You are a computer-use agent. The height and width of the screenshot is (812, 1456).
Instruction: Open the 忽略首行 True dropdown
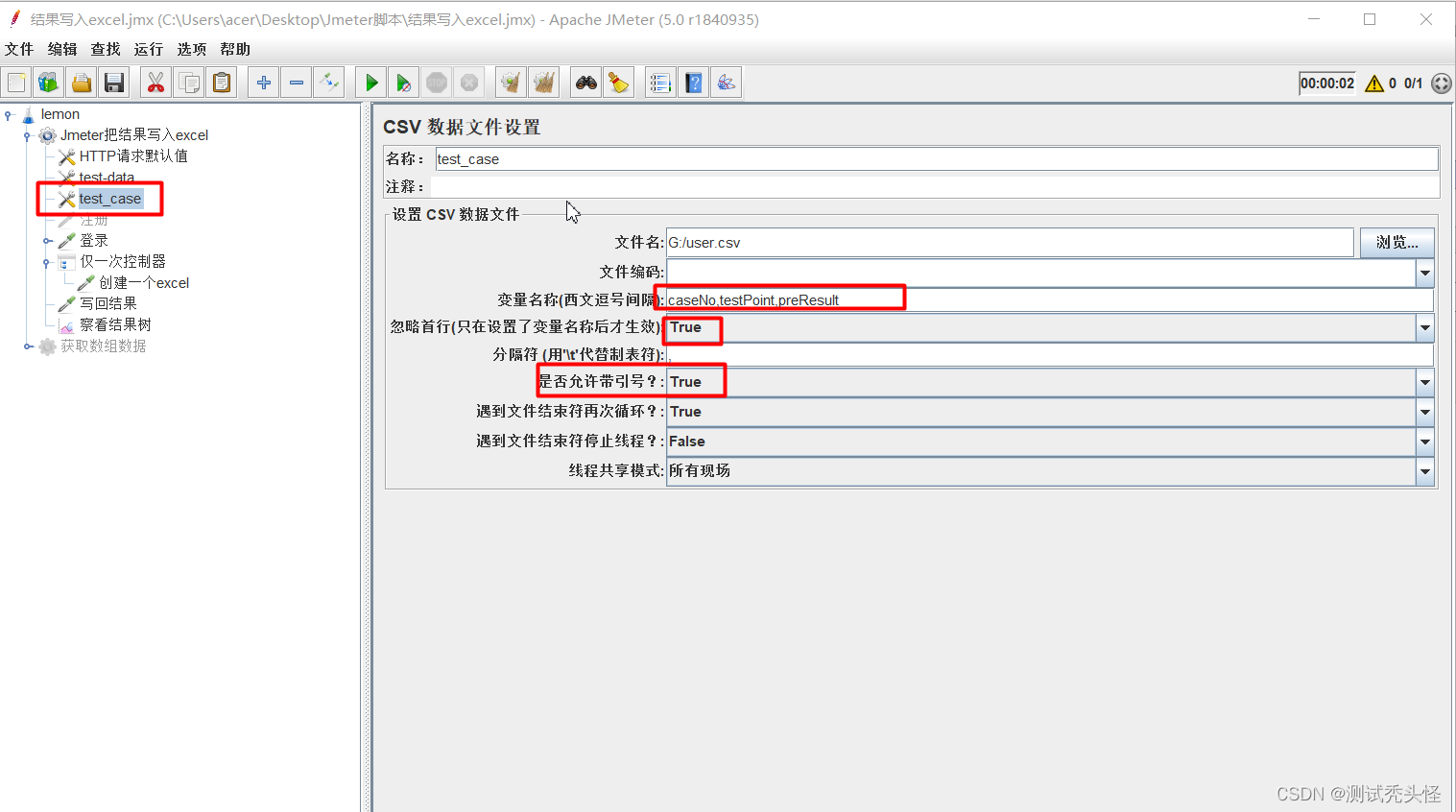[1424, 328]
